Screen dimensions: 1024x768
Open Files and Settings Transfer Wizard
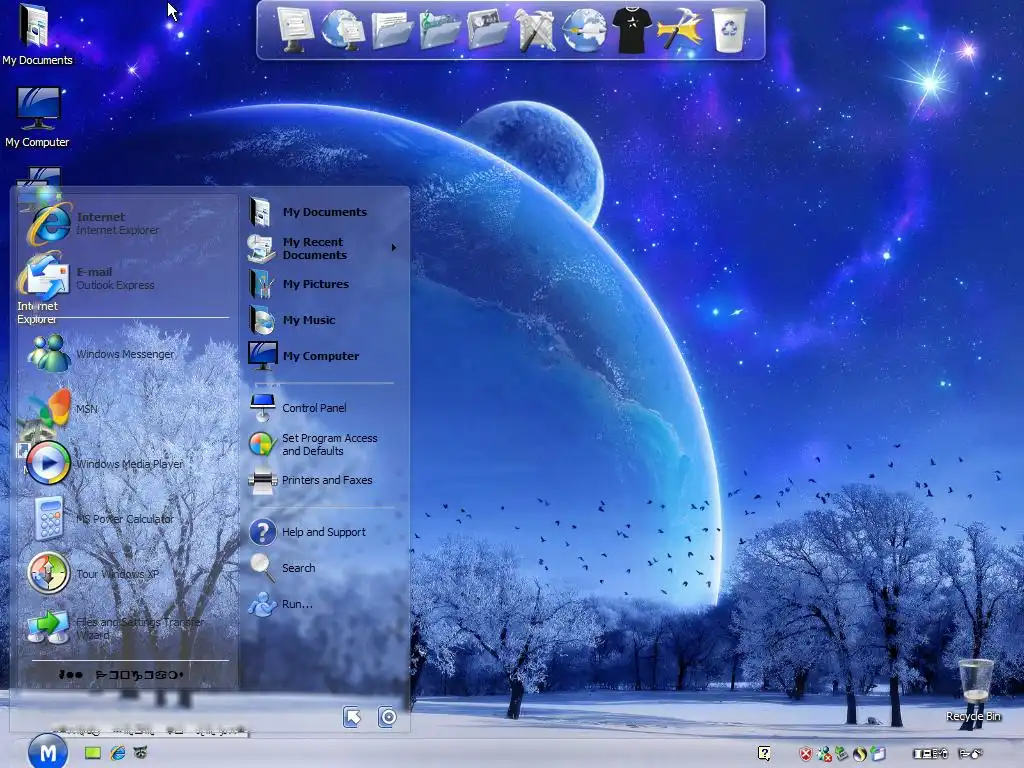pyautogui.click(x=127, y=628)
